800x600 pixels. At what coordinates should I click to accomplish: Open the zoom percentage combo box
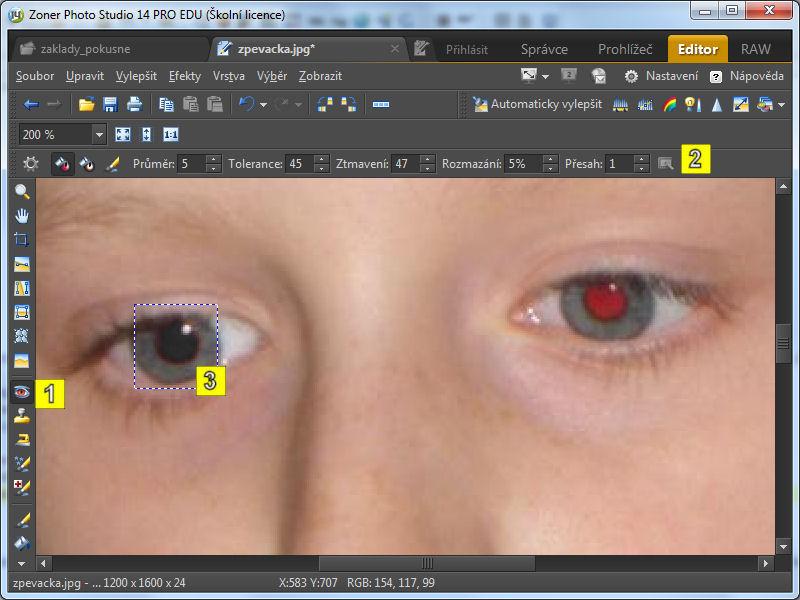pyautogui.click(x=63, y=135)
